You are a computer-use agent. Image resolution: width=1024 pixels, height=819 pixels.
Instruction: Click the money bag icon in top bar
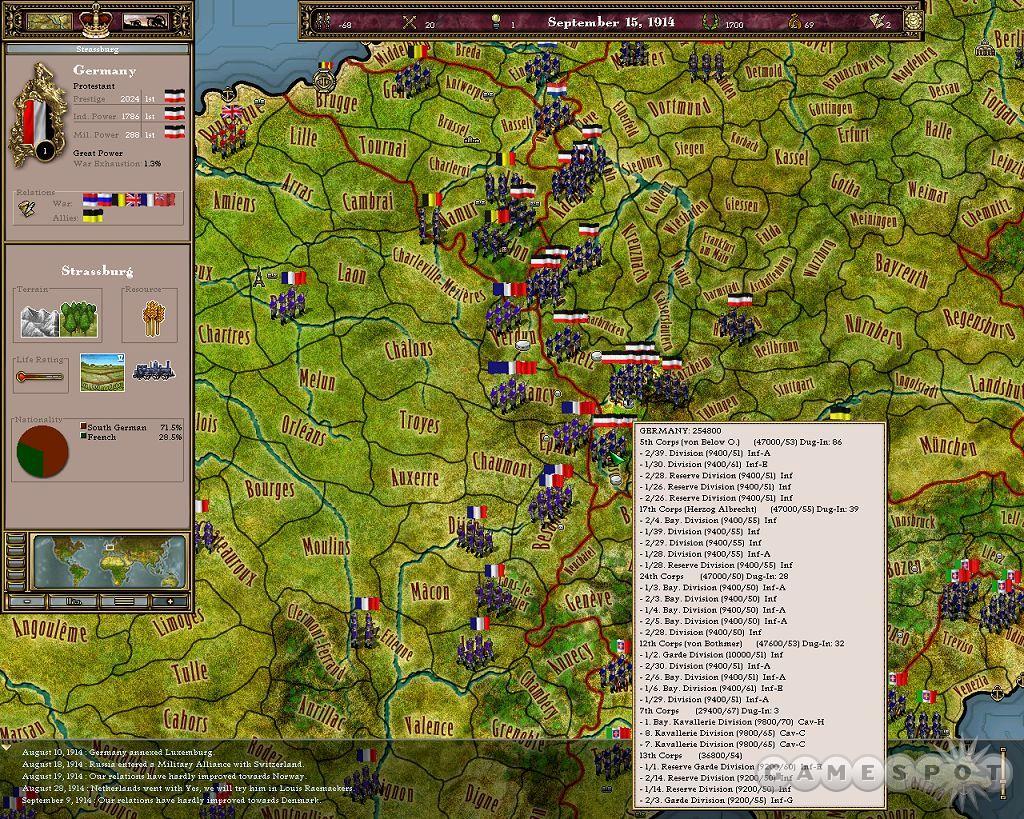(x=794, y=22)
